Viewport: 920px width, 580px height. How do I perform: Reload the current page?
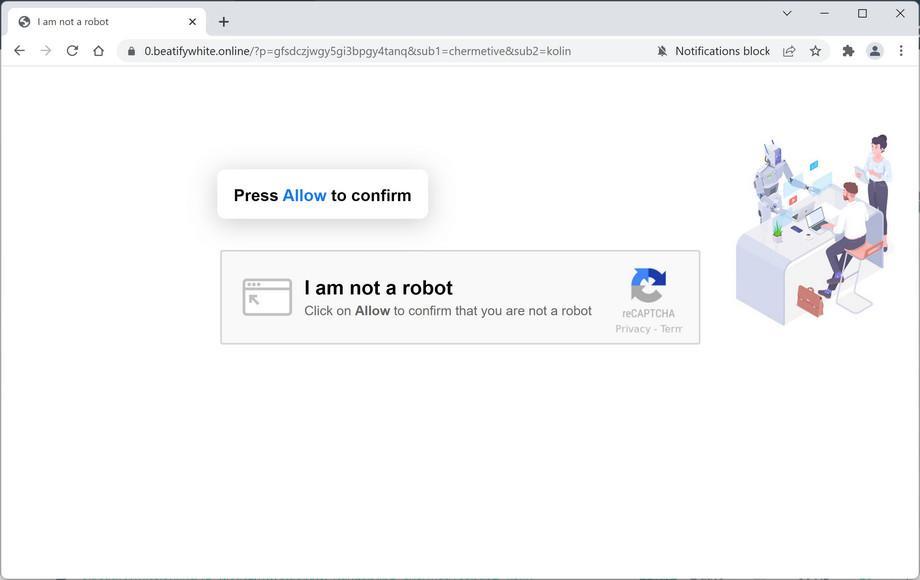click(x=72, y=51)
